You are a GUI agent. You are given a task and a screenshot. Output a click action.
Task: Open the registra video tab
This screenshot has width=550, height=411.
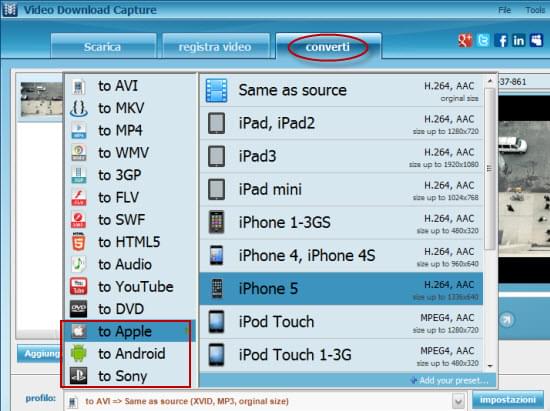pyautogui.click(x=215, y=47)
